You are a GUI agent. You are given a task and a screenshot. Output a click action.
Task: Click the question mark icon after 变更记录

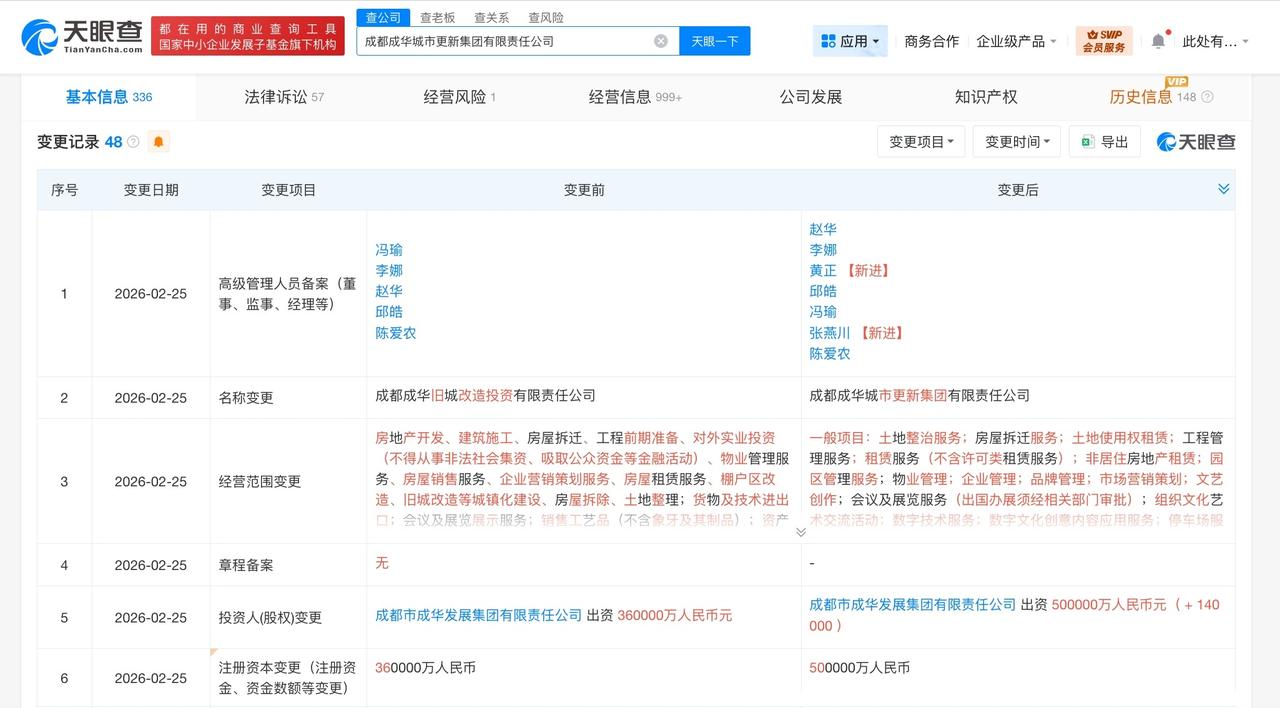[132, 140]
